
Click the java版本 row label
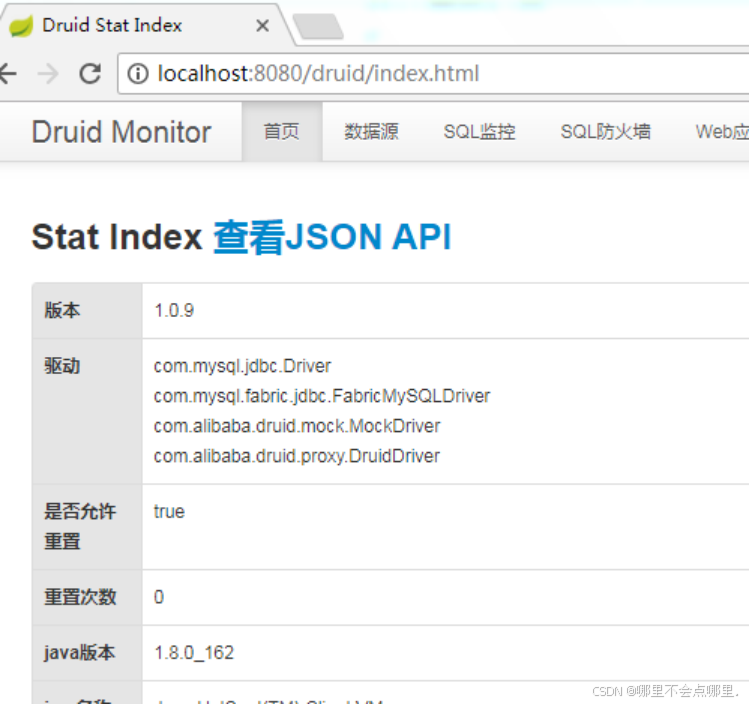tap(79, 653)
